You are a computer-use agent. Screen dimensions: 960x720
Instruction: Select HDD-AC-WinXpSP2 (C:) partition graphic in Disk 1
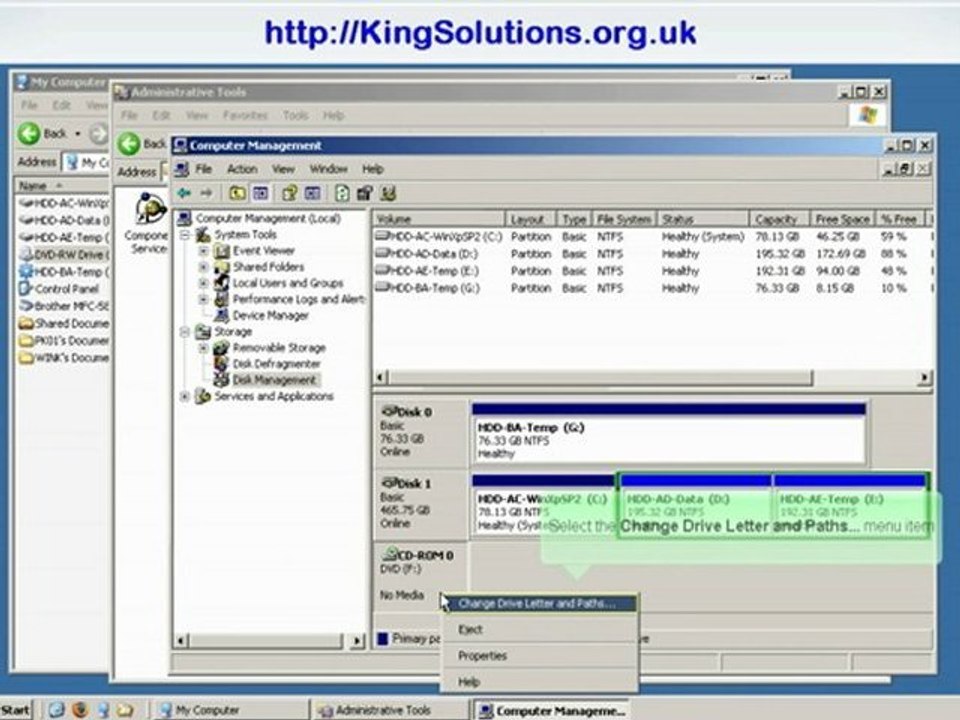(x=544, y=504)
